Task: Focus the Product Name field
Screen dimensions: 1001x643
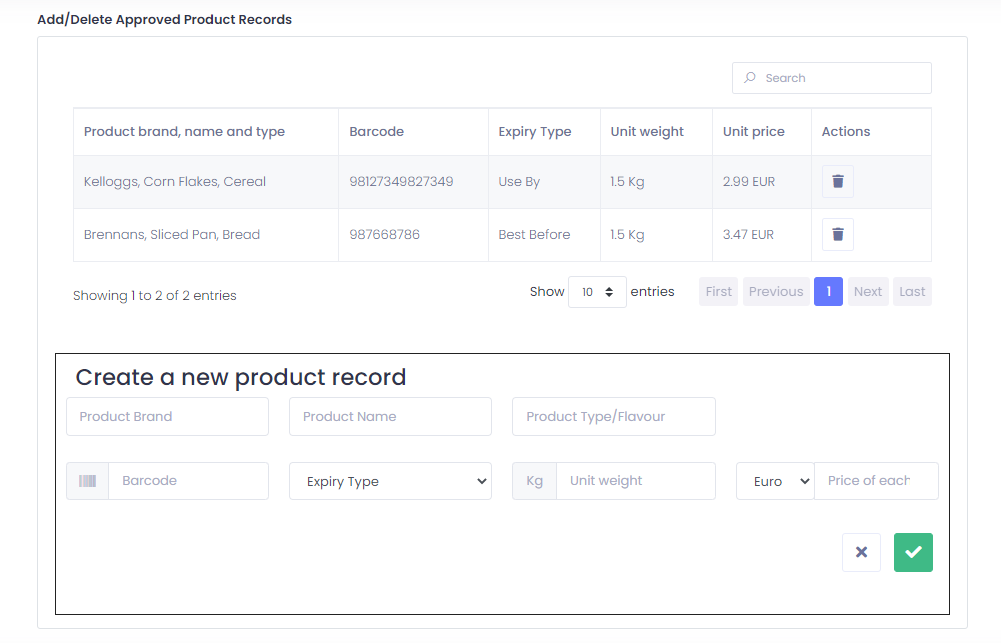Action: coord(390,416)
